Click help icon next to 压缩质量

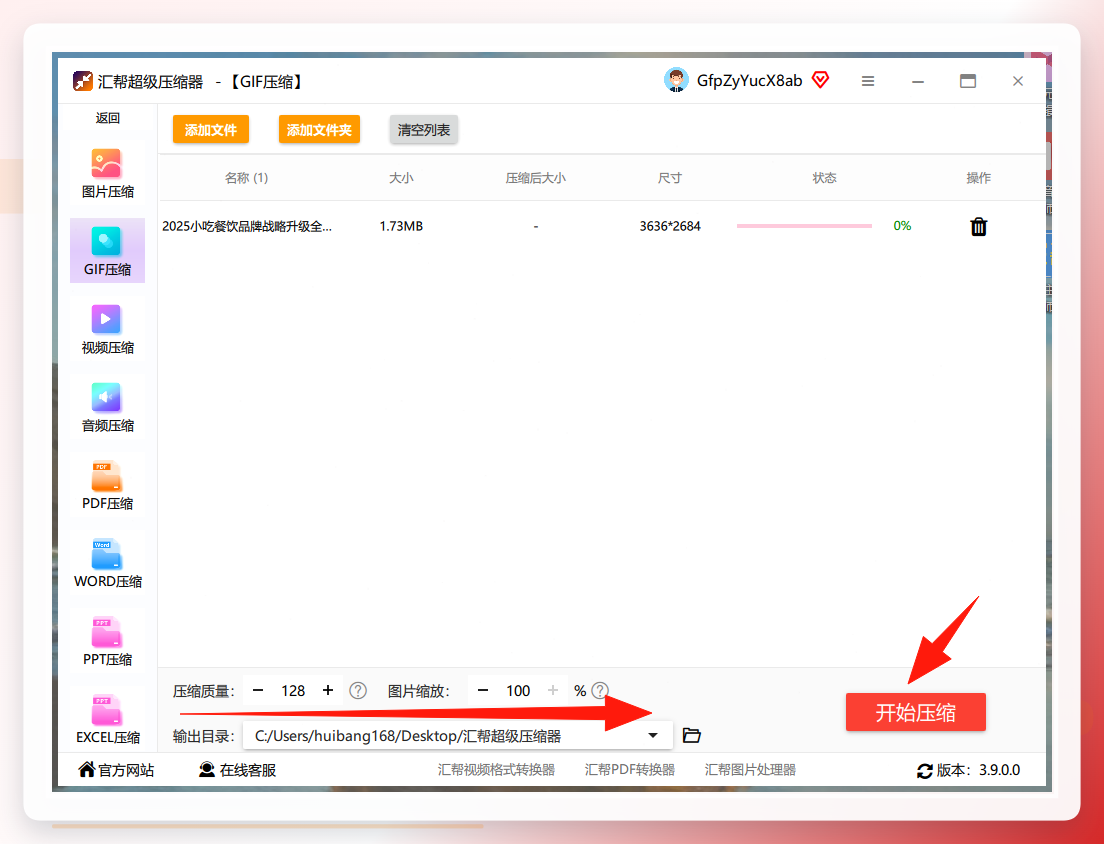coord(358,691)
